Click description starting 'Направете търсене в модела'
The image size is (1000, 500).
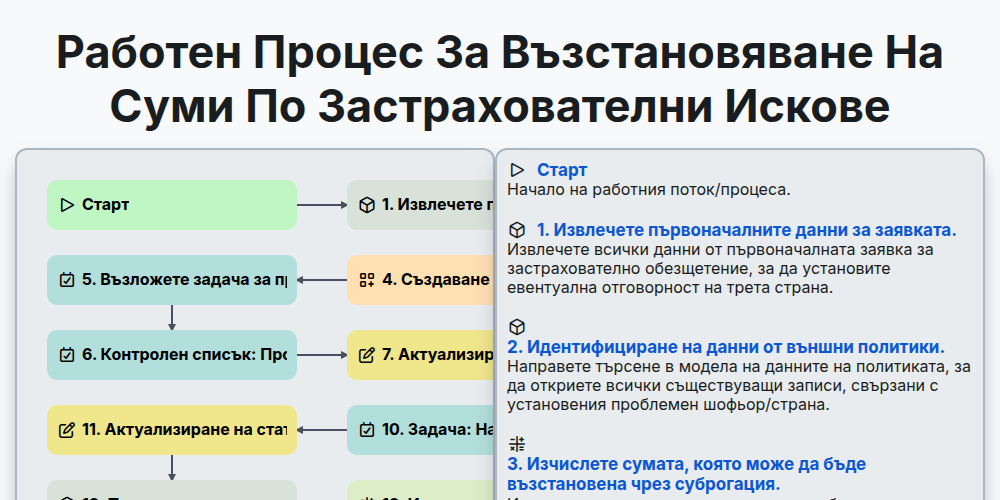click(739, 386)
